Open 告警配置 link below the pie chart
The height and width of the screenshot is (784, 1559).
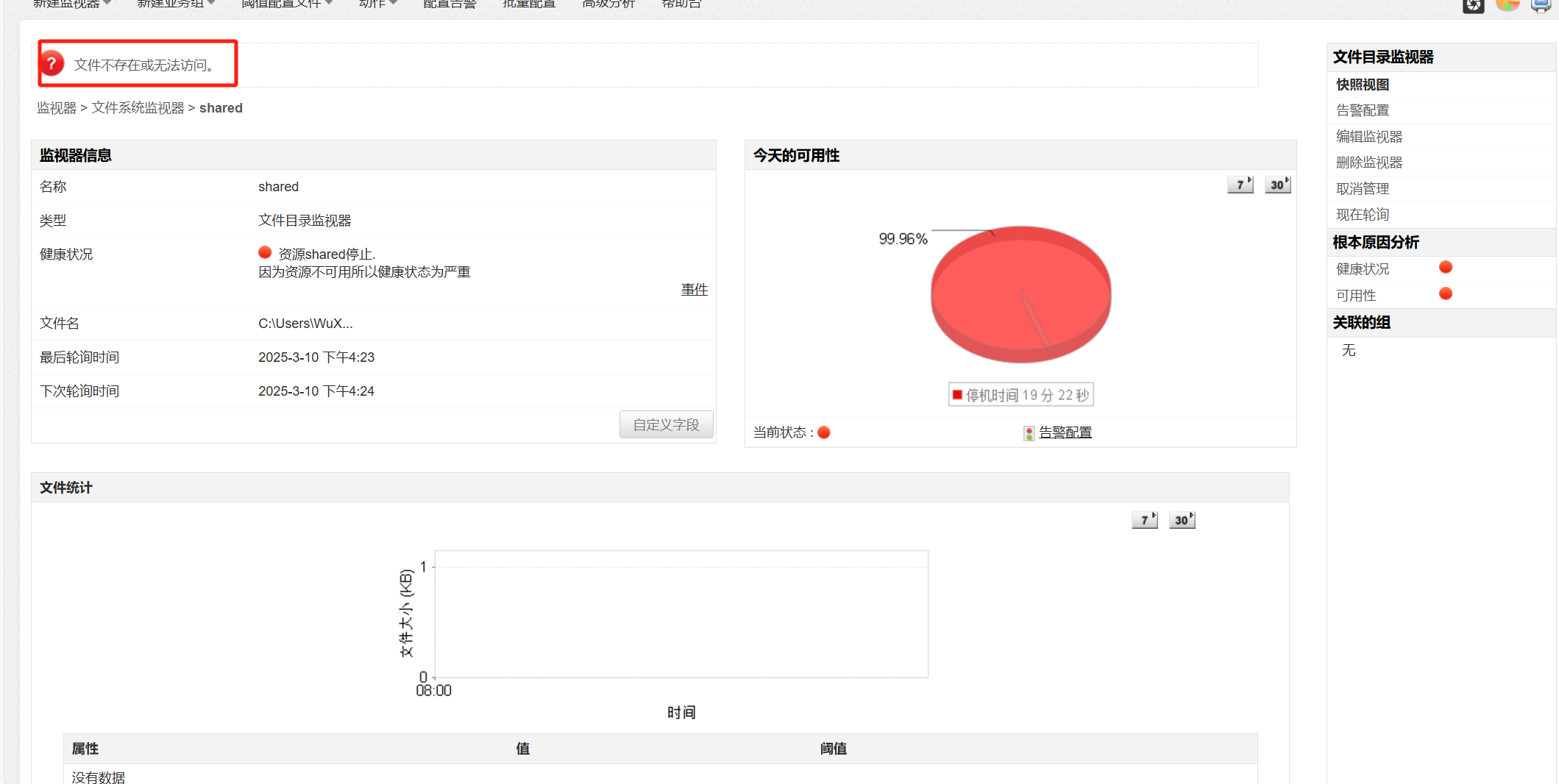(1065, 432)
